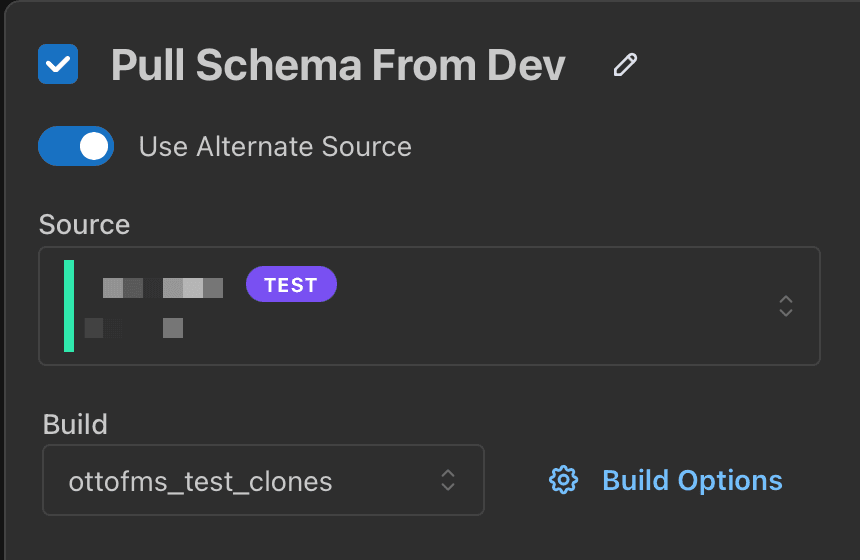Click the up-down arrows icon in Build selector
This screenshot has width=860, height=560.
click(x=449, y=480)
